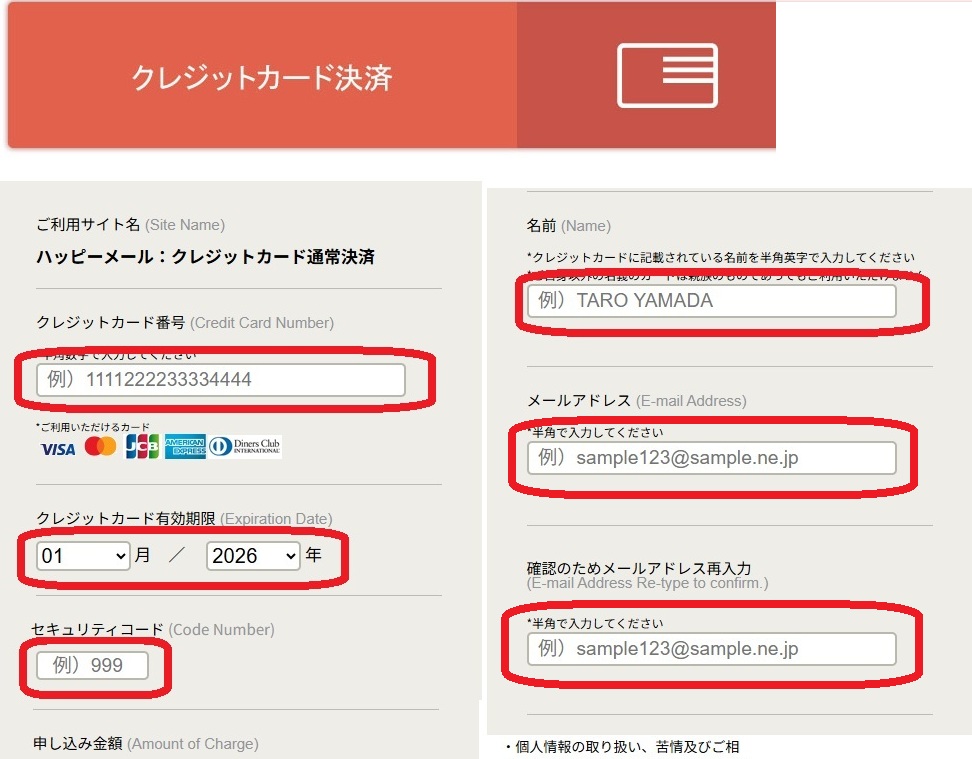Click the Diners Club International logo
972x759 pixels.
(x=245, y=447)
